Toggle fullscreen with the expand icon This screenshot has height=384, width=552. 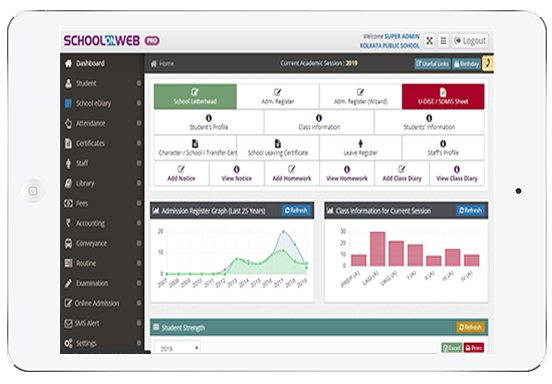[x=429, y=41]
